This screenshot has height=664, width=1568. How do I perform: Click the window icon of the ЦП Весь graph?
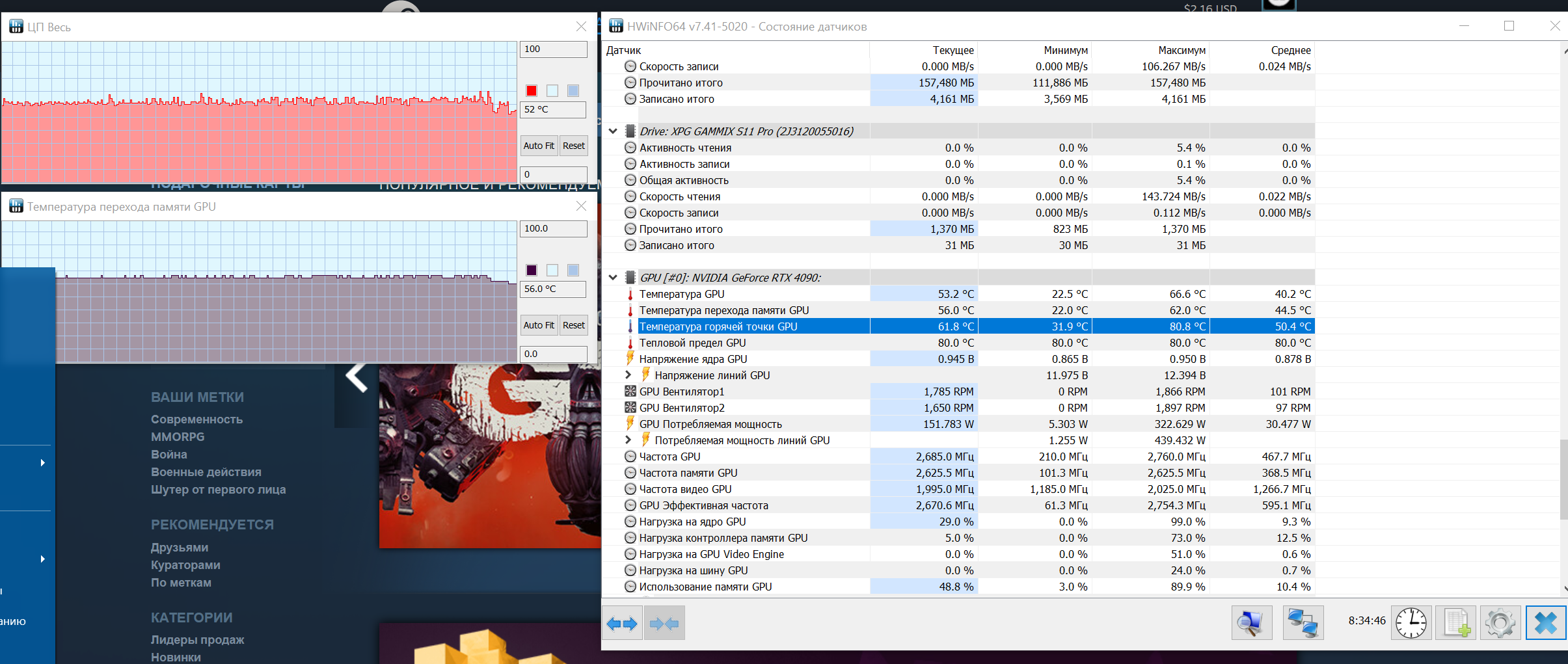(x=16, y=27)
